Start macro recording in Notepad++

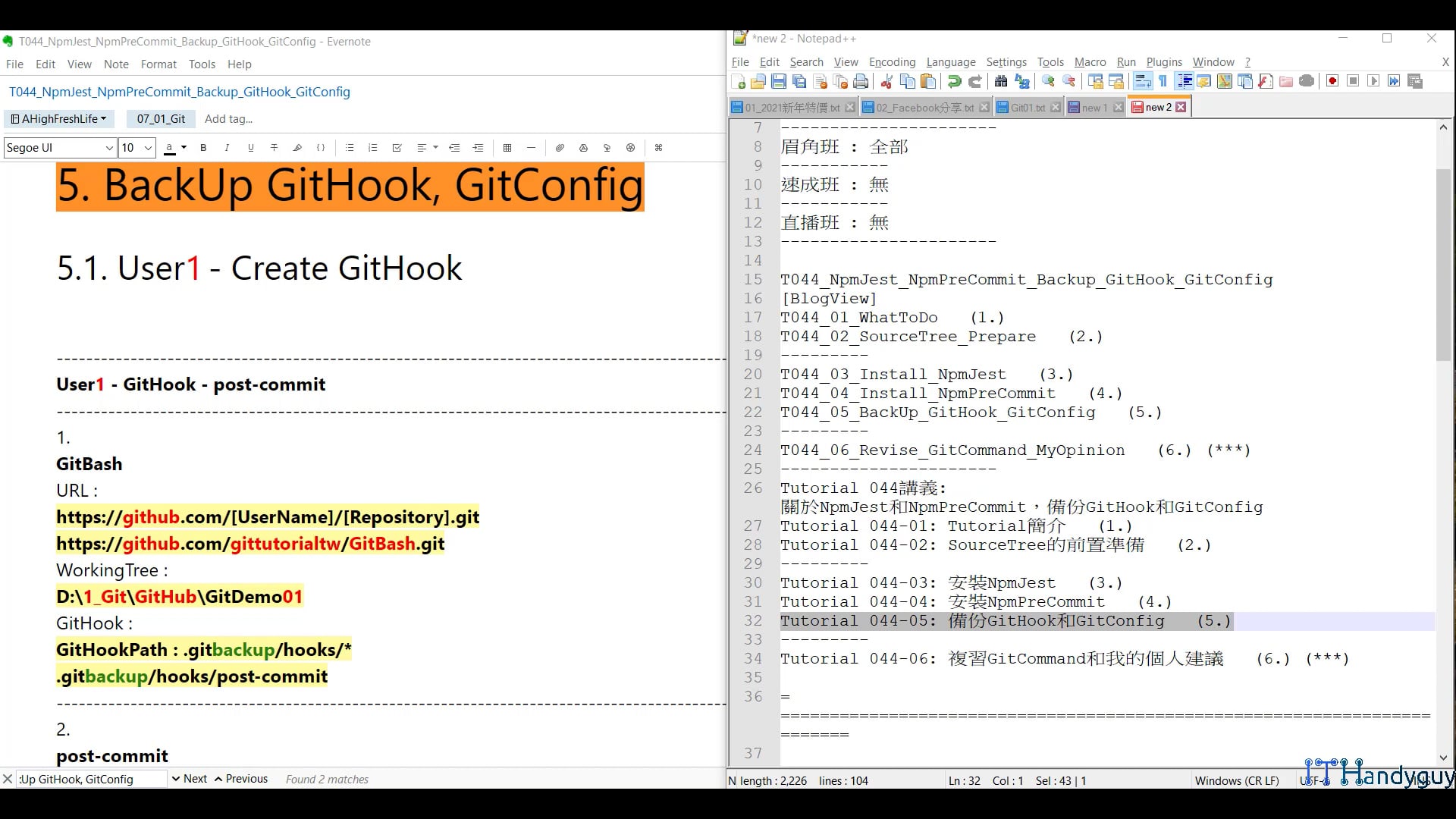tap(1332, 81)
